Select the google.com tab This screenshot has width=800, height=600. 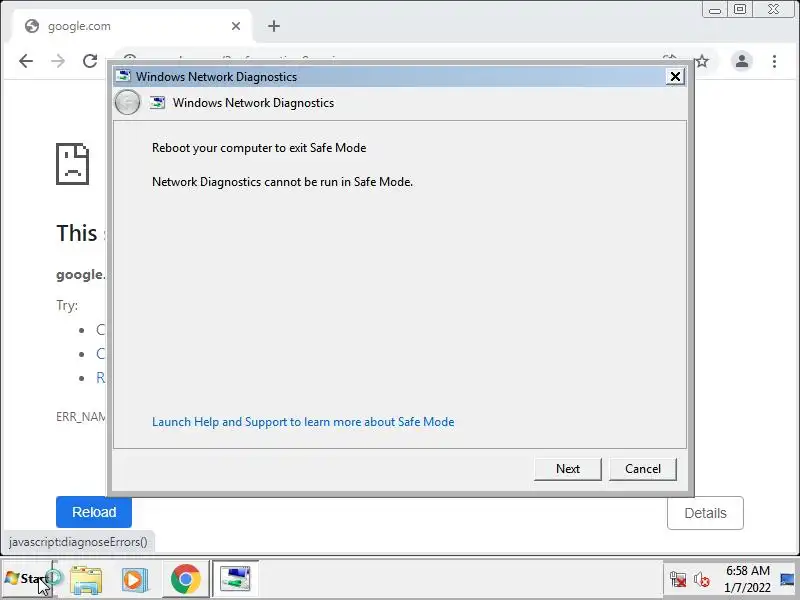tap(131, 26)
